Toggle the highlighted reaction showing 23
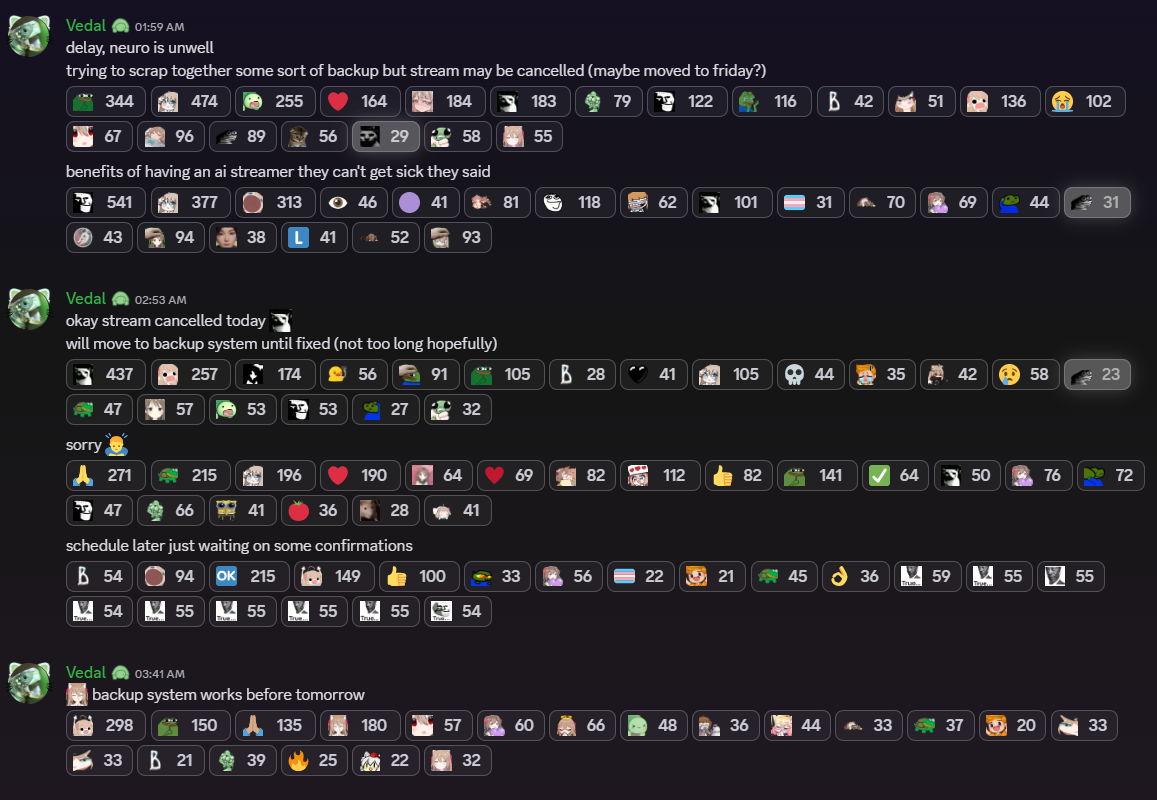This screenshot has width=1157, height=800. click(x=1097, y=375)
